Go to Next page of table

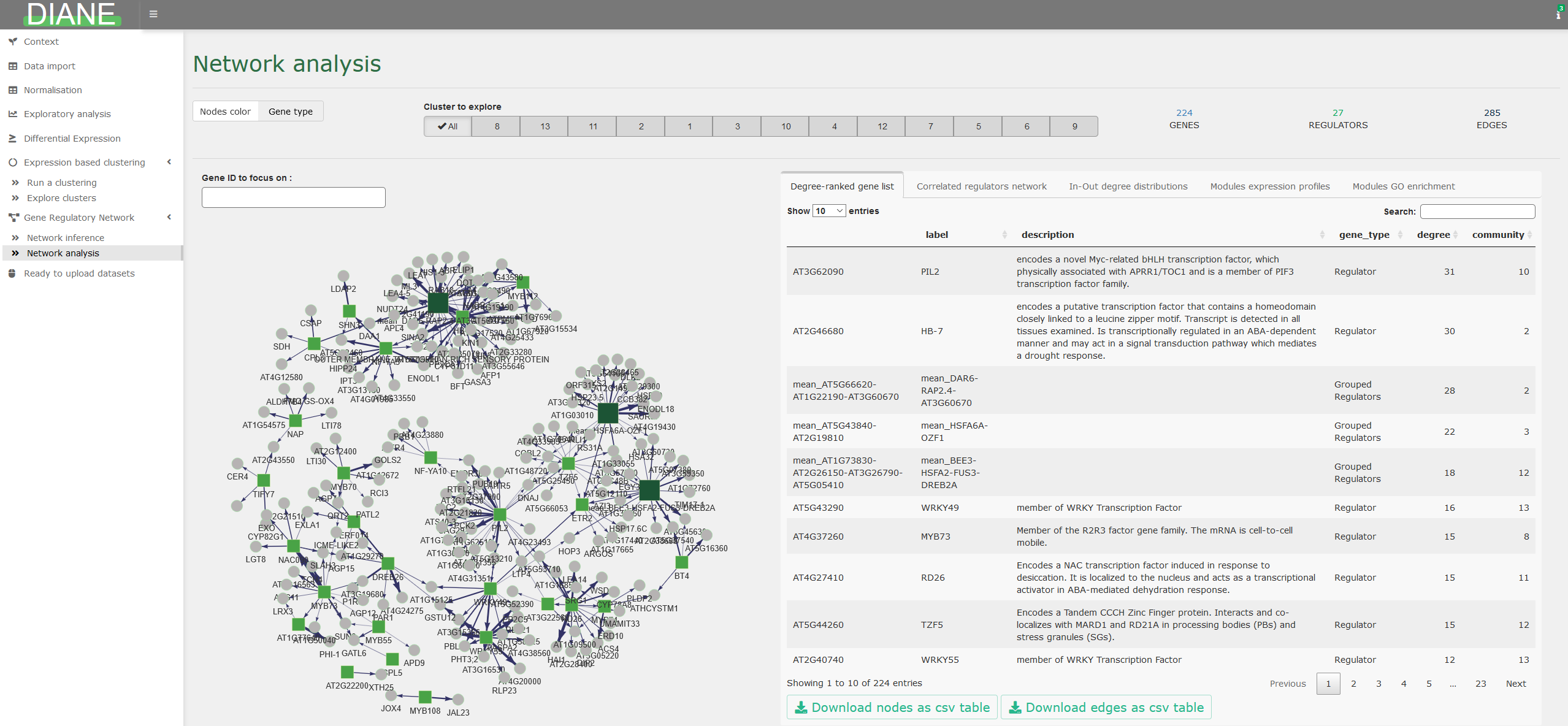pos(1515,684)
